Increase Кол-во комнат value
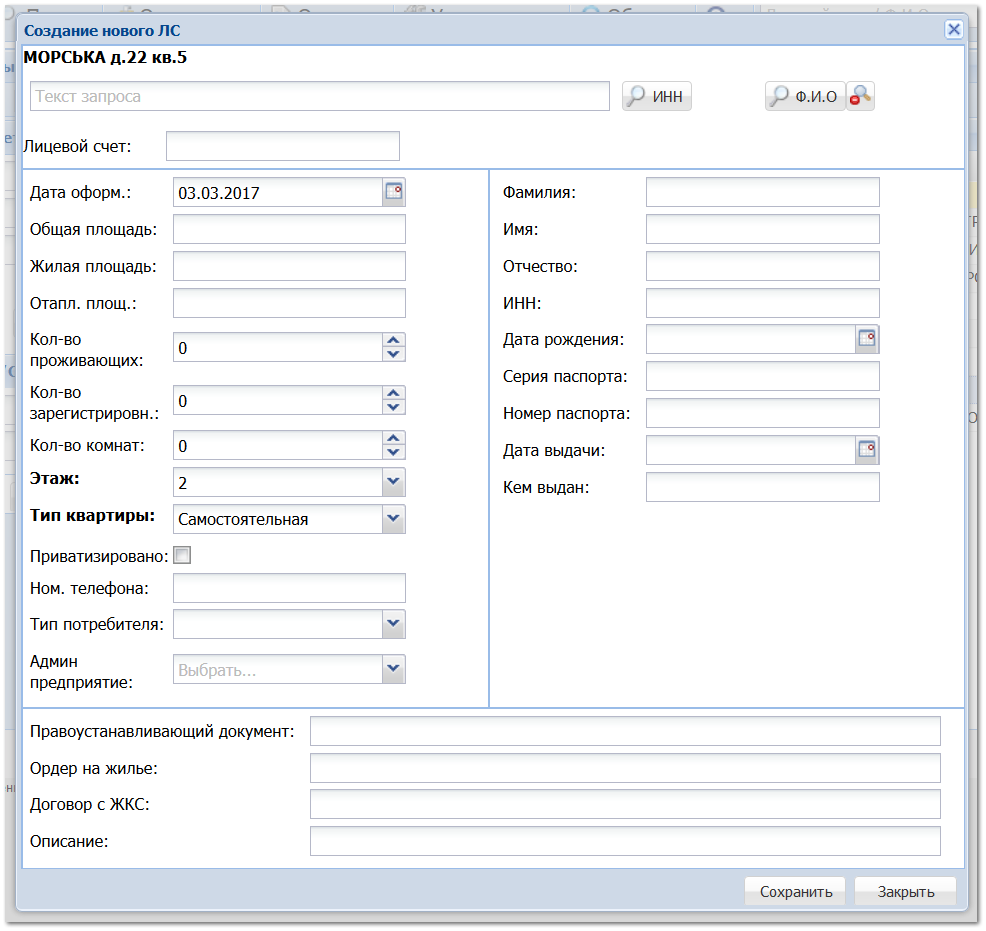 coord(394,438)
